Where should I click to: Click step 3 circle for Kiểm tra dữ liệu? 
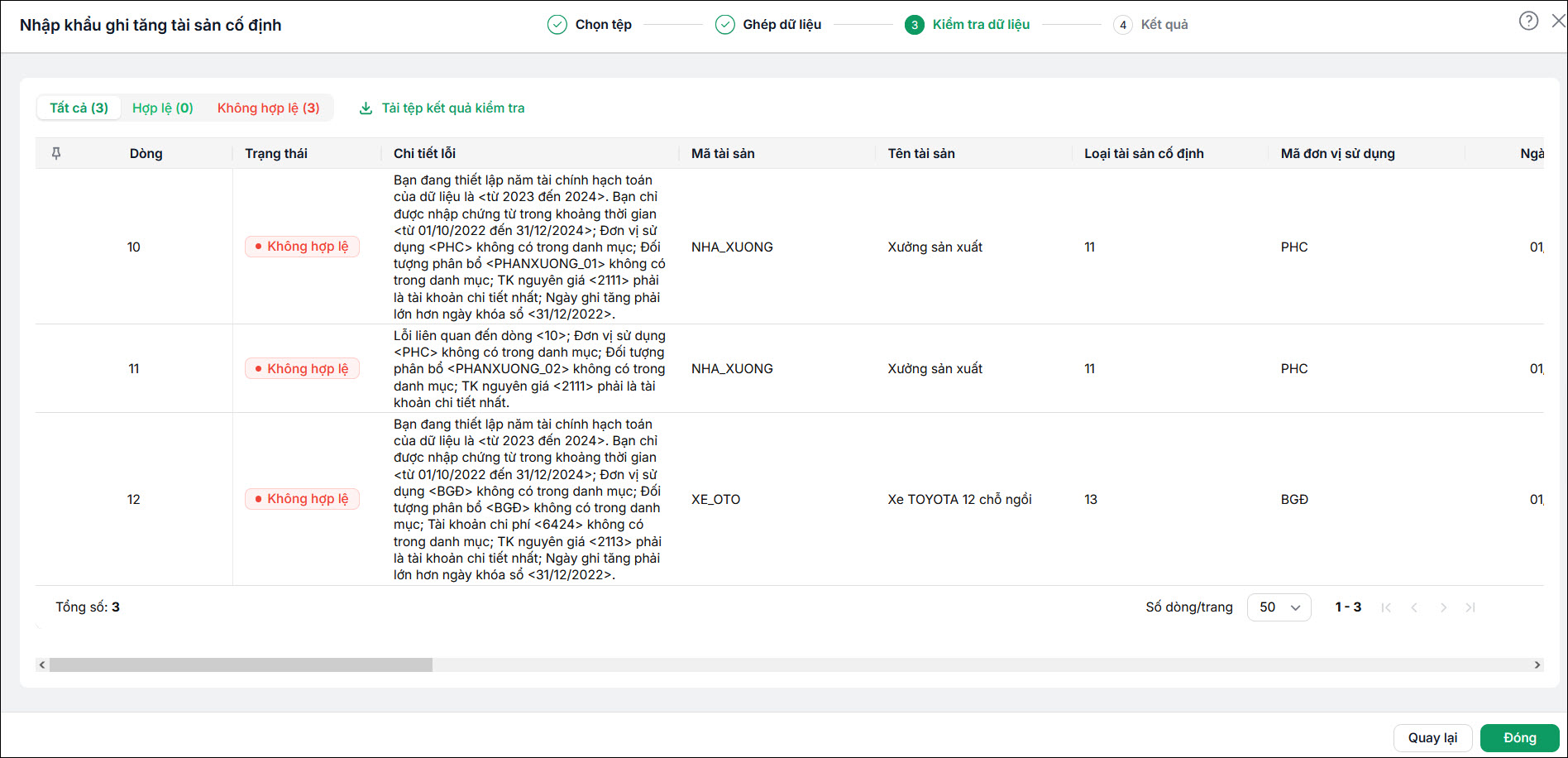(x=915, y=25)
